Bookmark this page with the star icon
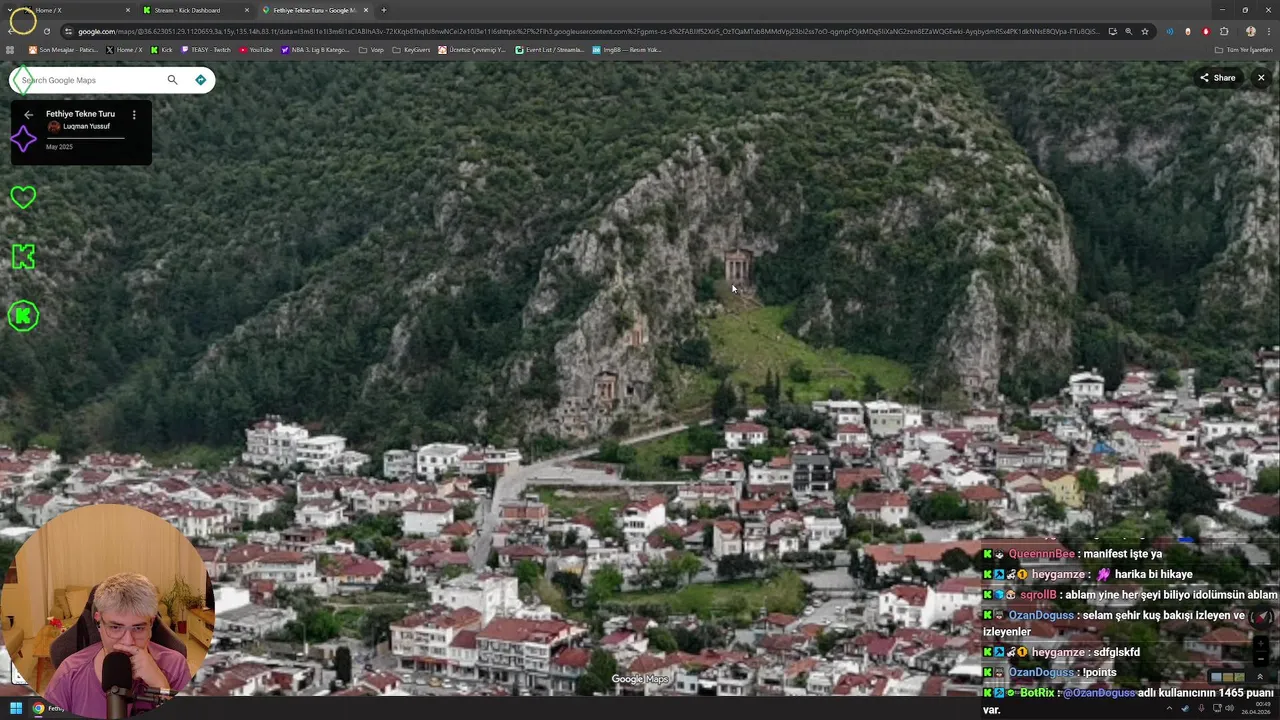 (1145, 31)
